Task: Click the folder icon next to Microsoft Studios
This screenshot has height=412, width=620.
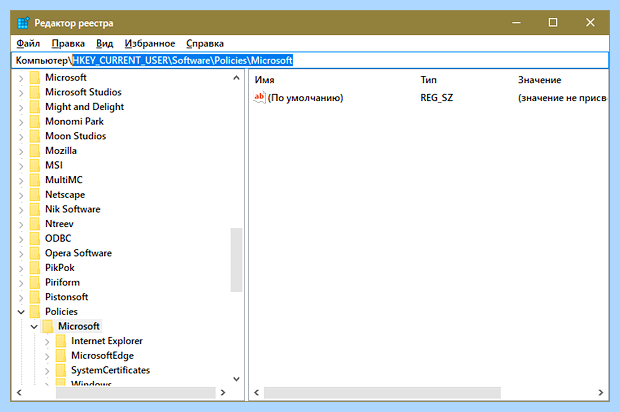Action: (35, 92)
